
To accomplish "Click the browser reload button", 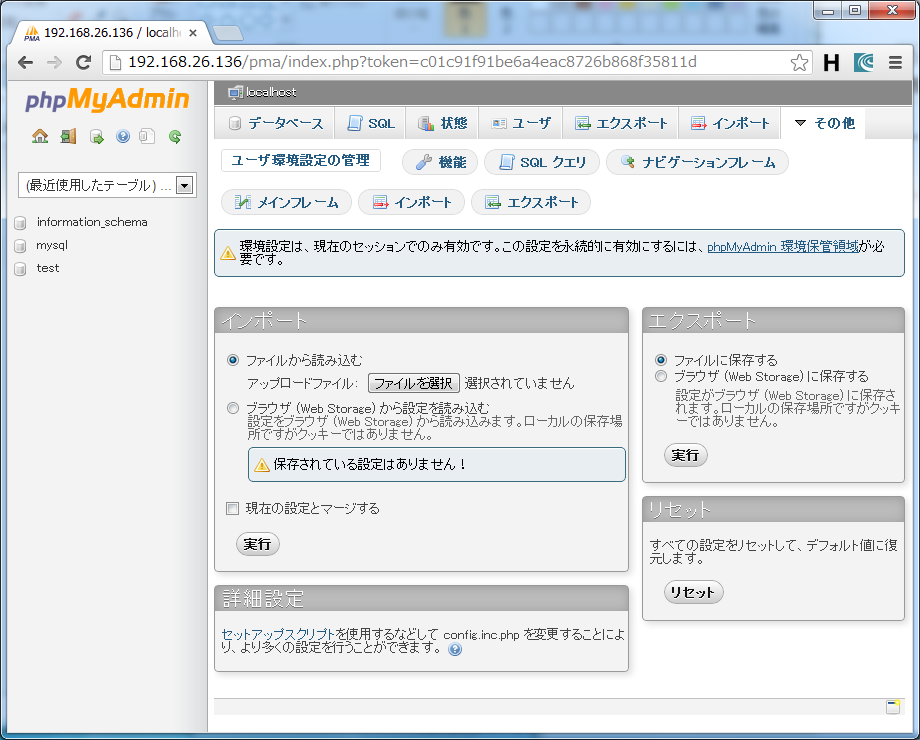I will tap(83, 62).
